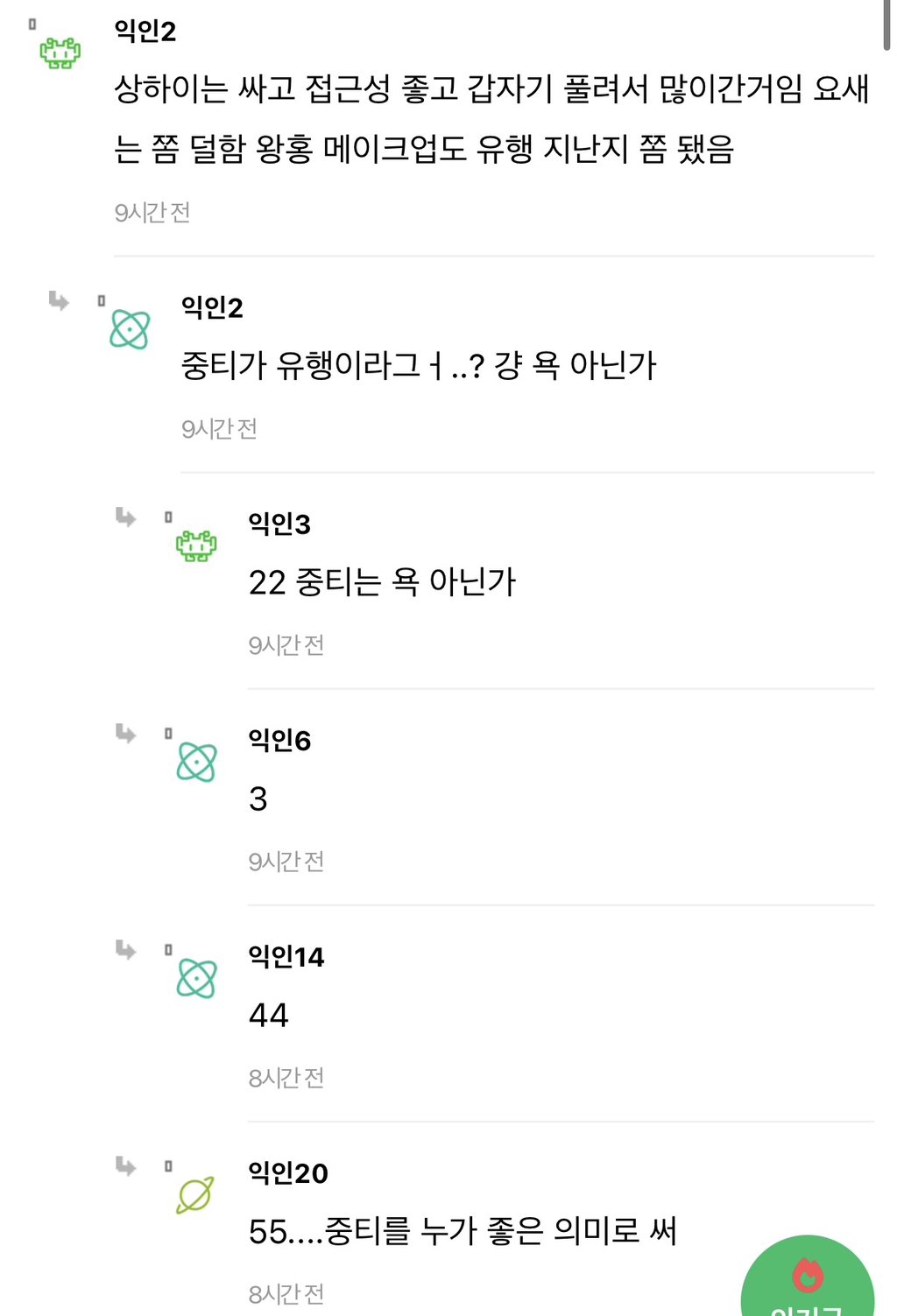
Task: Tap the 8시간 전 timestamp under 익인20
Action: click(x=286, y=1292)
